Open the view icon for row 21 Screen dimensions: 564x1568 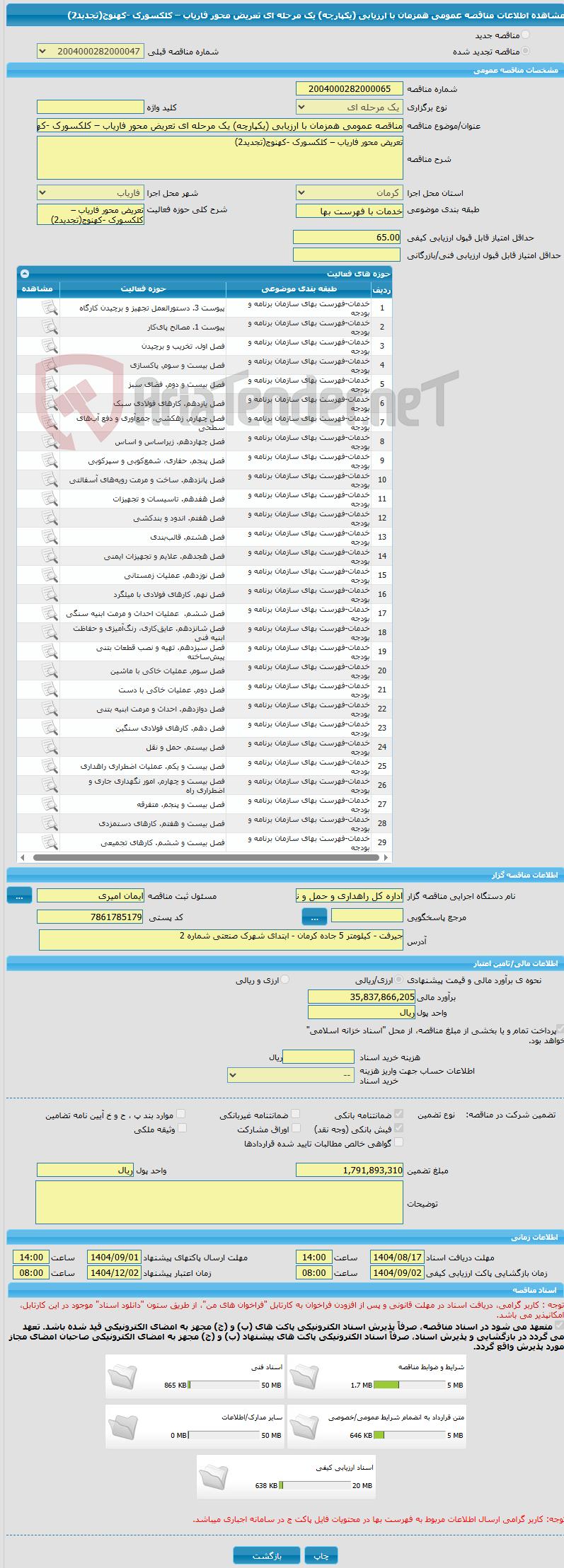coord(49,690)
